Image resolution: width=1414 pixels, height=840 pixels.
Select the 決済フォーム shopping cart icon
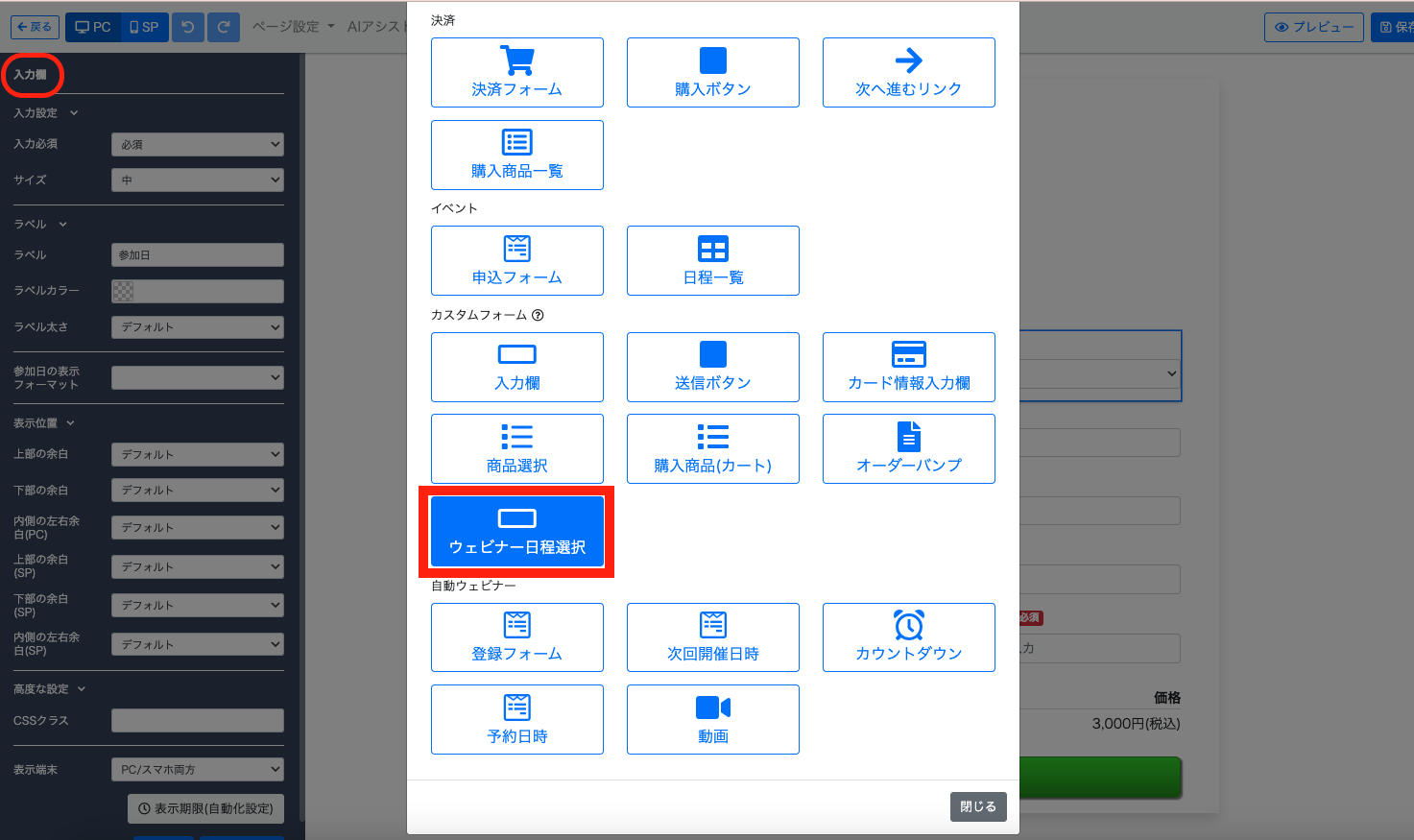click(x=517, y=60)
